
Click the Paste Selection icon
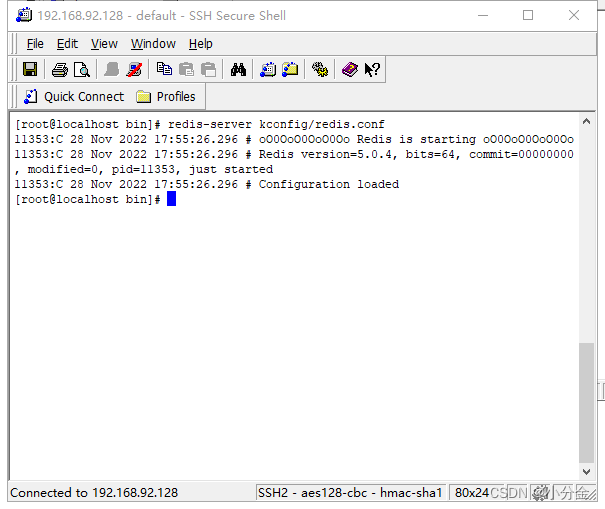tap(209, 70)
